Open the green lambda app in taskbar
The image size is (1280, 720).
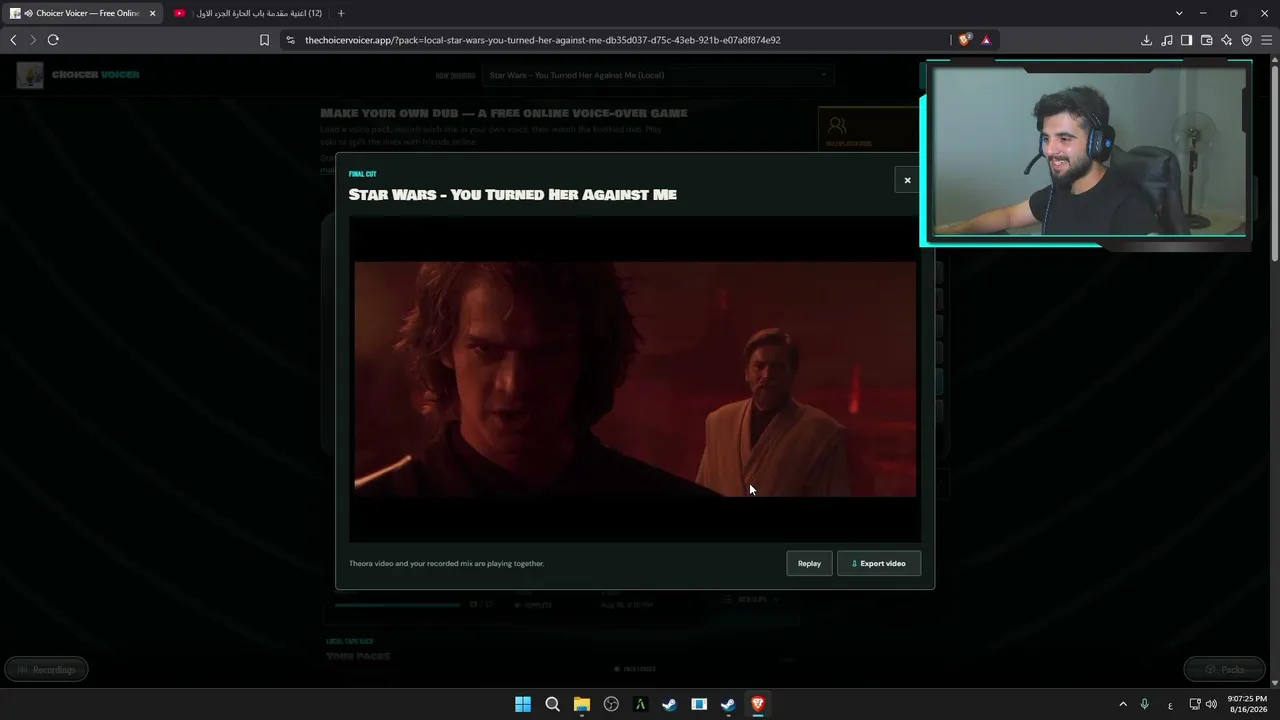[x=640, y=704]
